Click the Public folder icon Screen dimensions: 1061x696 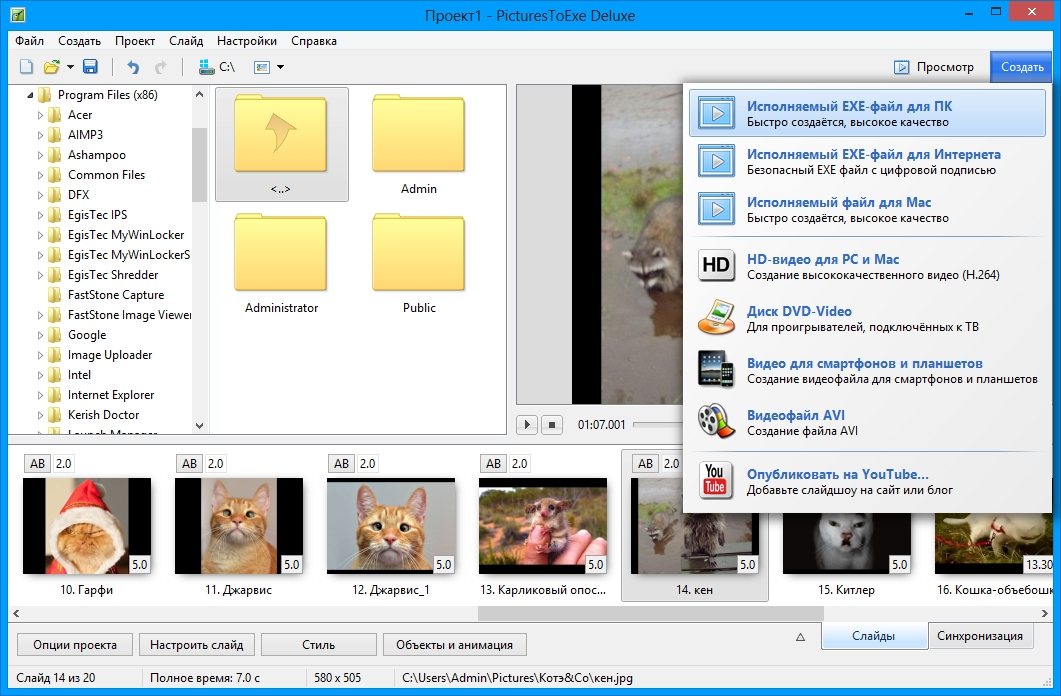point(418,252)
